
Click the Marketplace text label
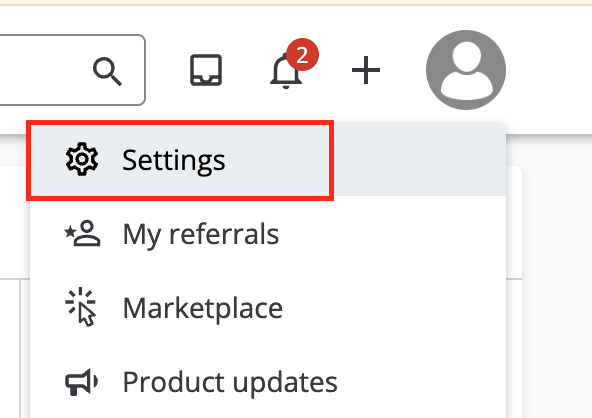(x=203, y=308)
